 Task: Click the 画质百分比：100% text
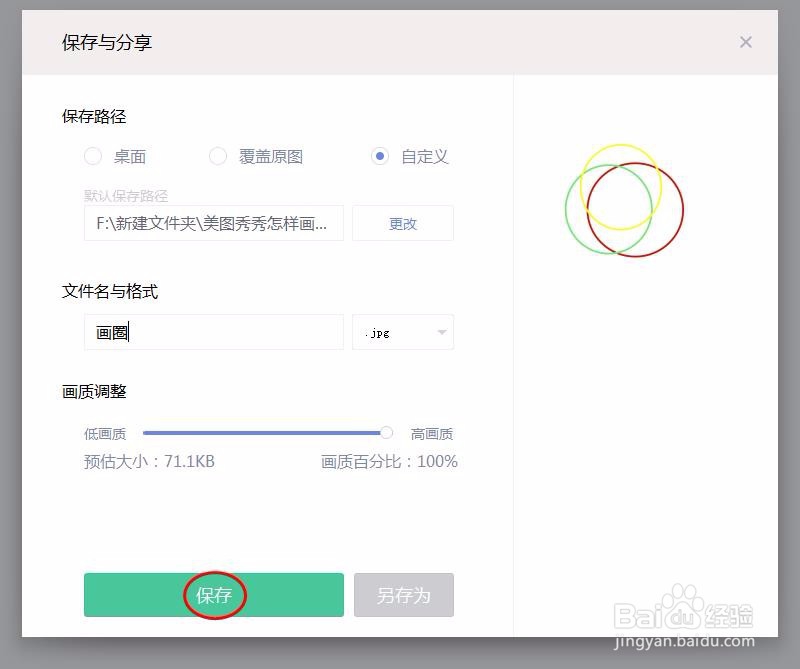(389, 461)
